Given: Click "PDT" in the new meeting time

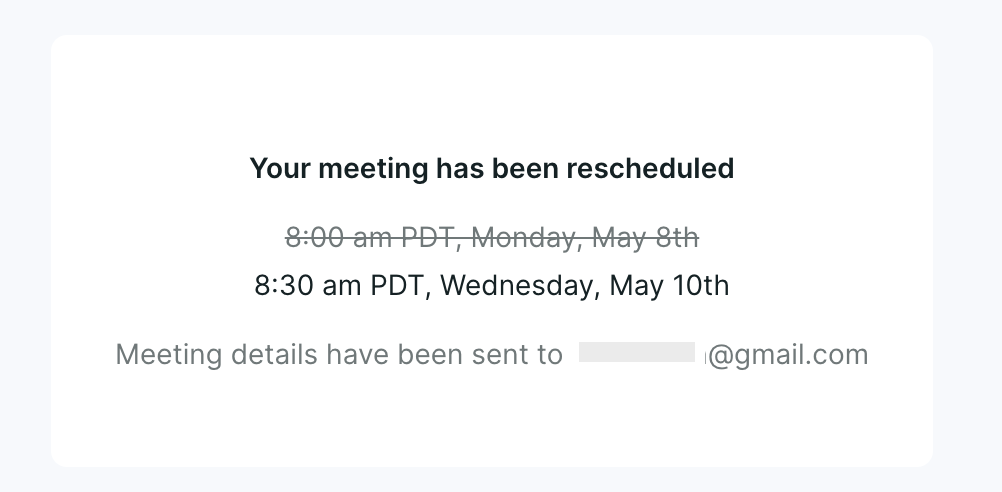Looking at the screenshot, I should (x=397, y=285).
